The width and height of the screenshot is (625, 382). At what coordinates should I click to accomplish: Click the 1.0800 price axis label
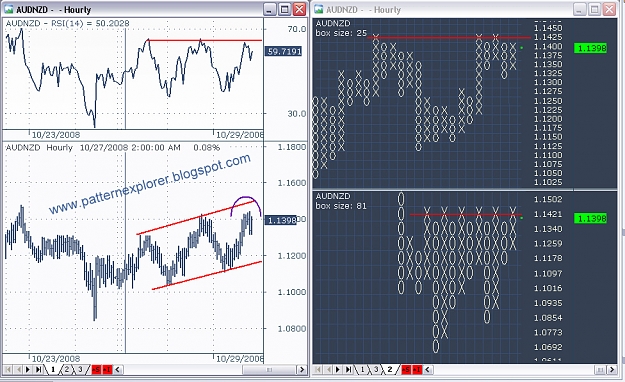[x=292, y=329]
